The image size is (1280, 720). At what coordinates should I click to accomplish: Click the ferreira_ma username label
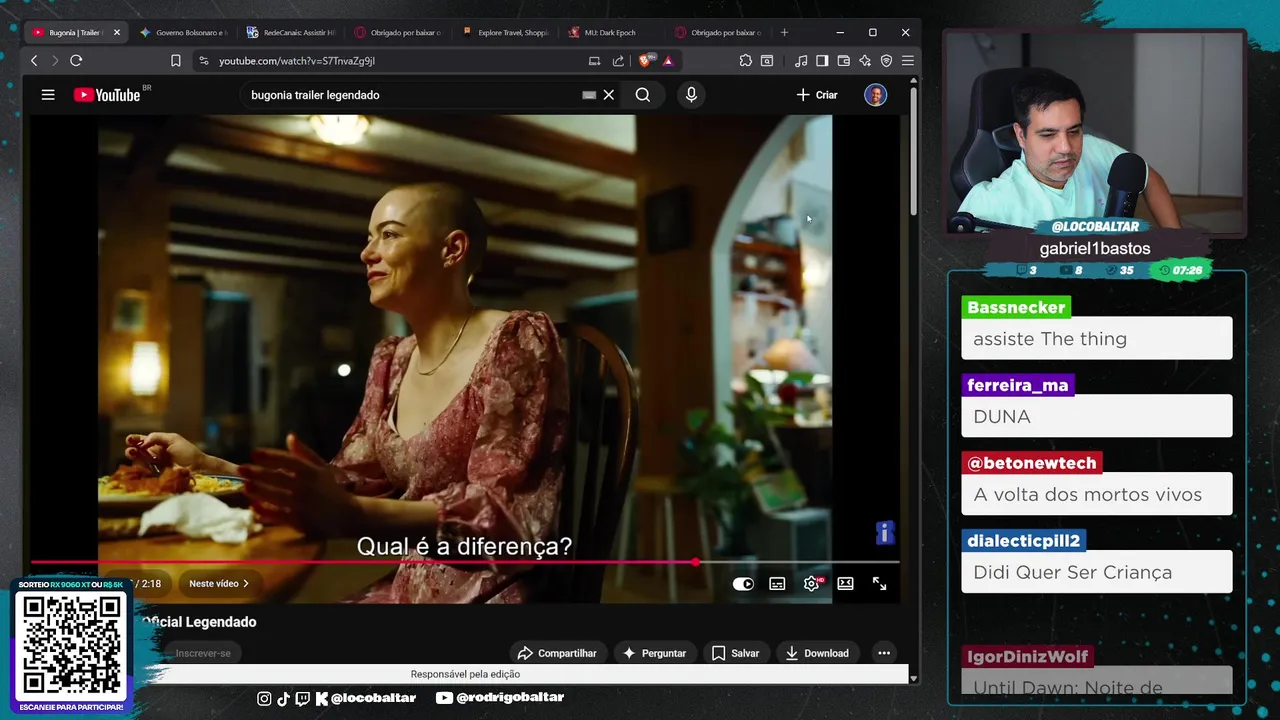pyautogui.click(x=1018, y=385)
